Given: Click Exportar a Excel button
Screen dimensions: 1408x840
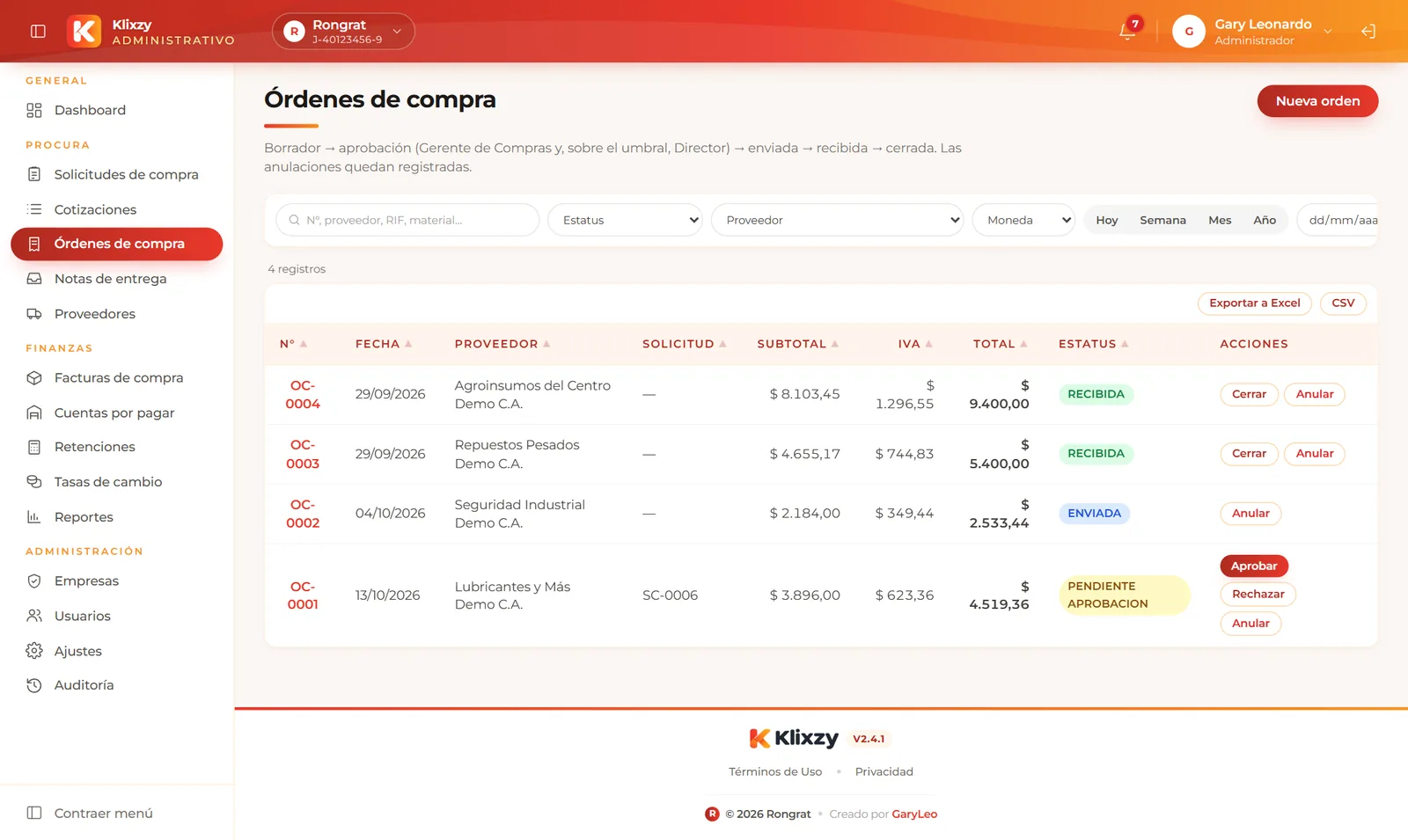Looking at the screenshot, I should pyautogui.click(x=1255, y=303).
